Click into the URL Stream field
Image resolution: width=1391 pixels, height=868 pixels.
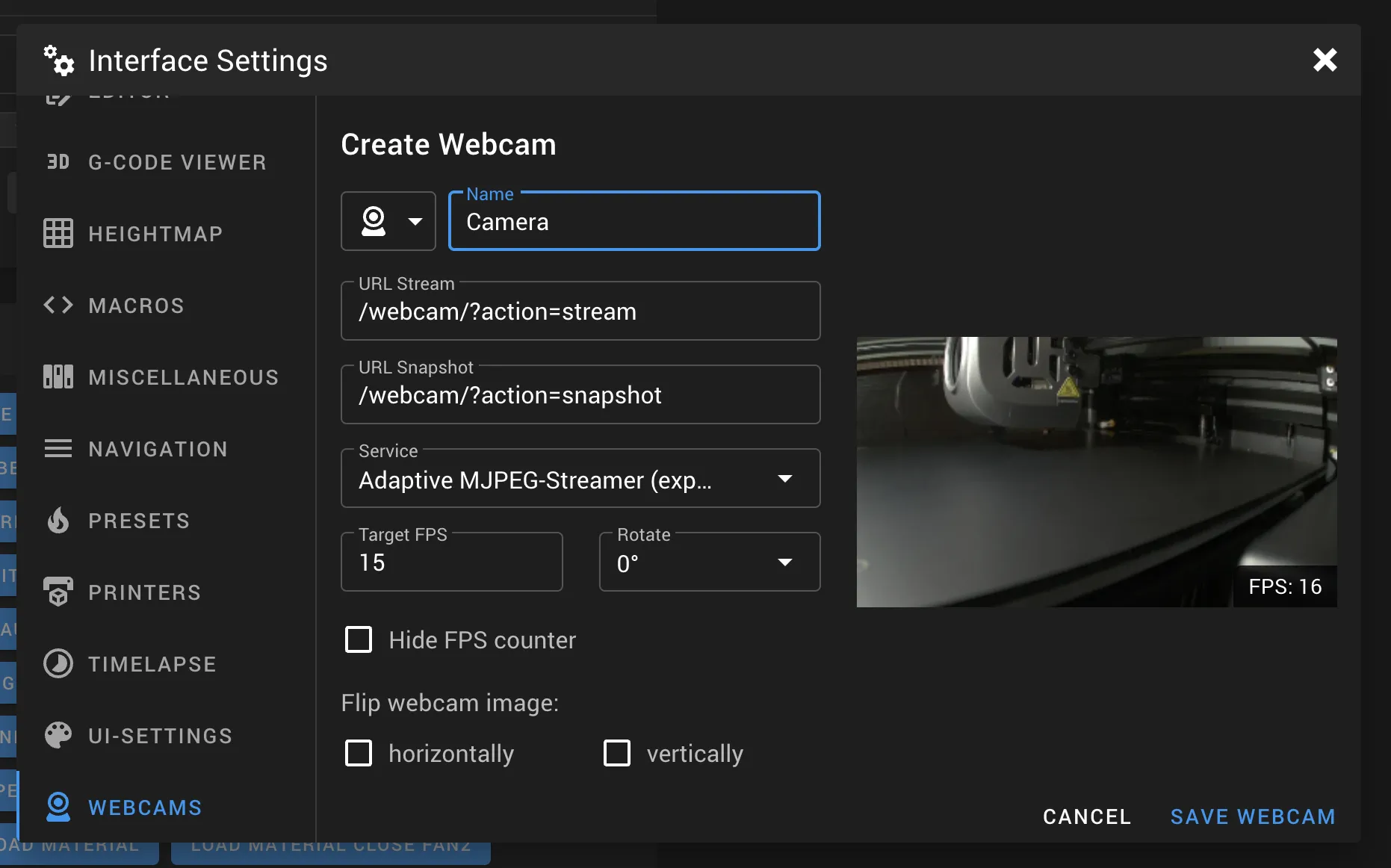[580, 312]
